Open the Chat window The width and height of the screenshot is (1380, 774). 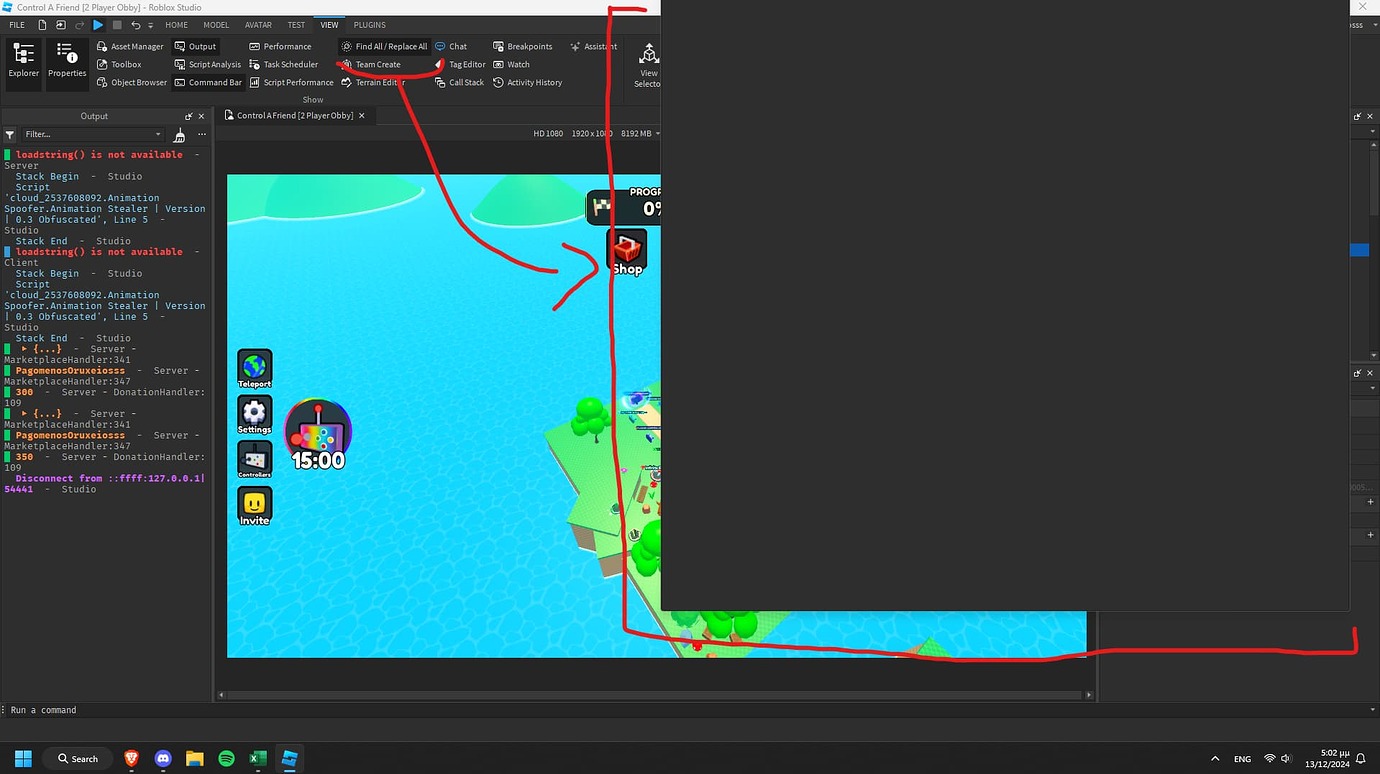tap(451, 46)
